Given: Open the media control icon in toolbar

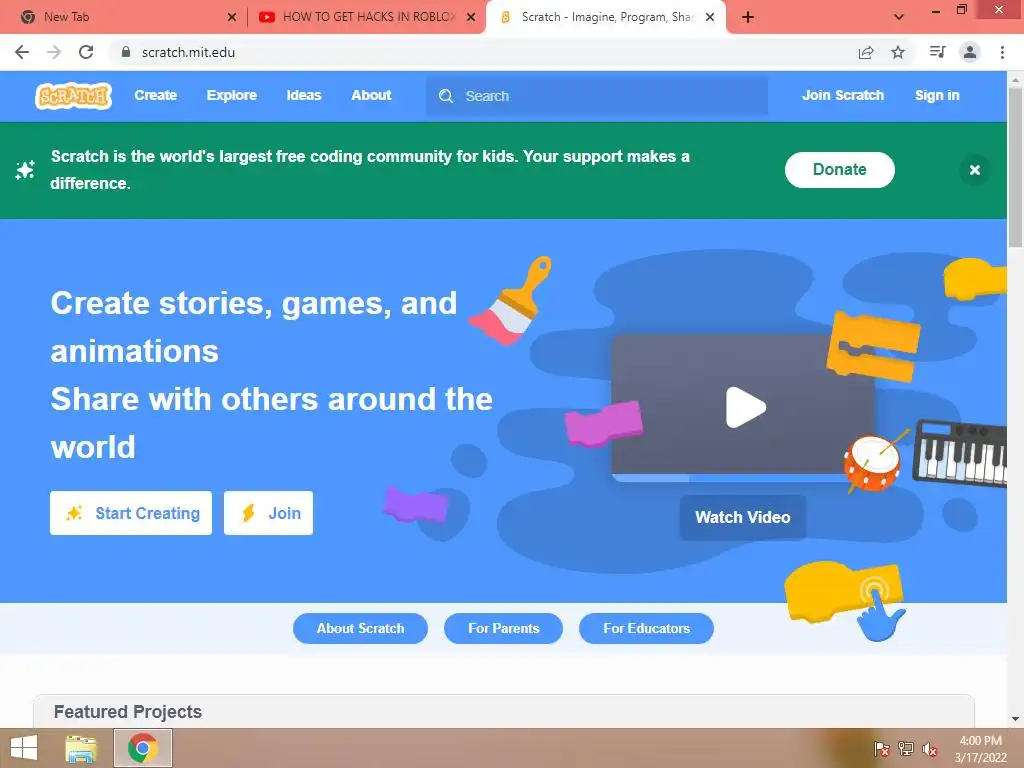Looking at the screenshot, I should tap(937, 52).
